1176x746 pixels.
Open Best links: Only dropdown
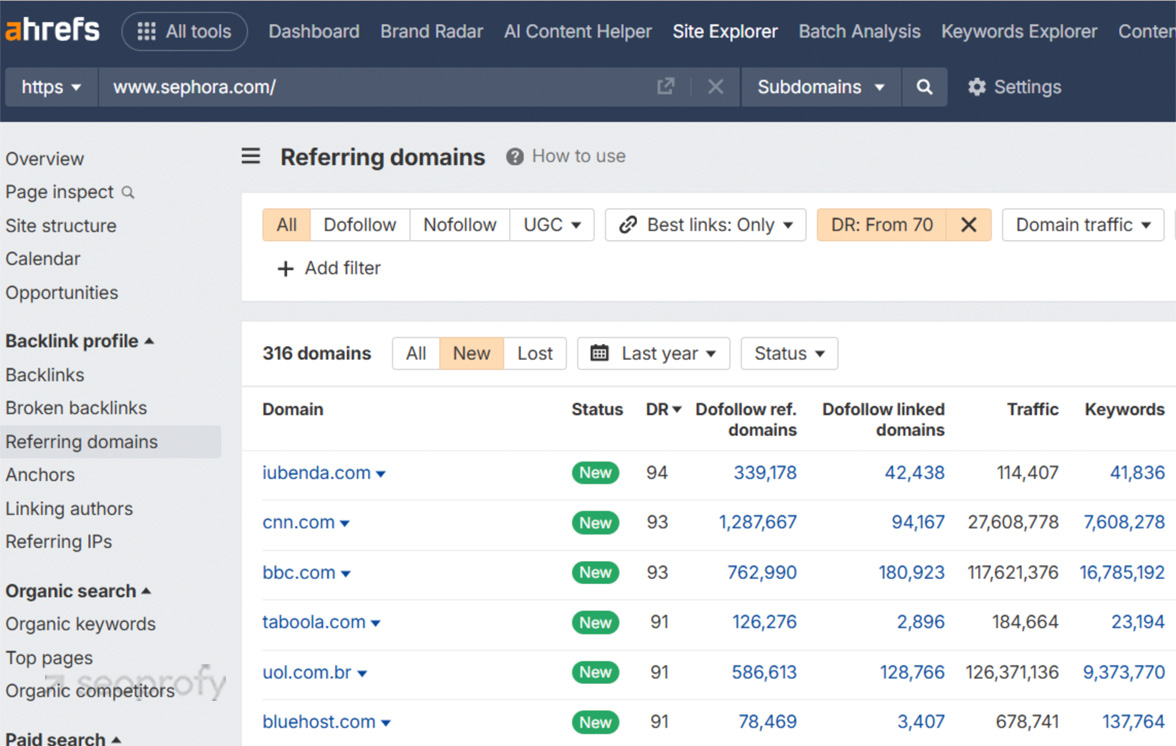coord(706,225)
